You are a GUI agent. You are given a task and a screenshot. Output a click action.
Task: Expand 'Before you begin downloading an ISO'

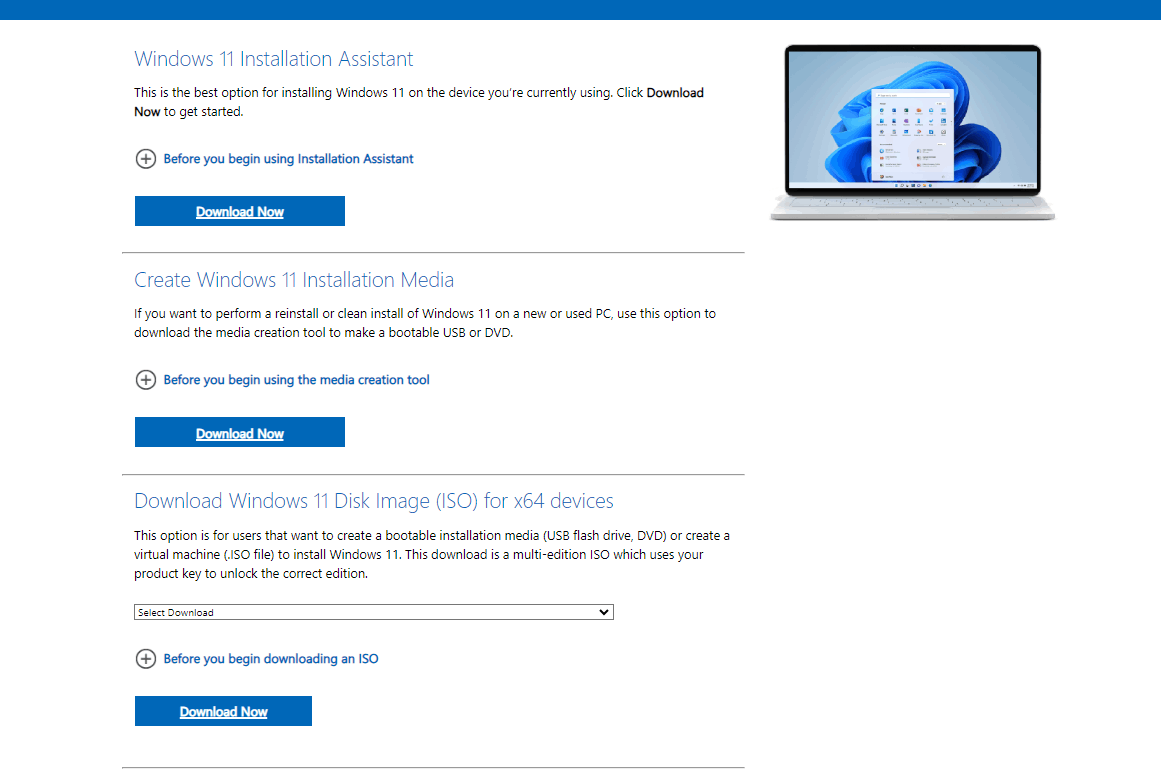tap(271, 659)
